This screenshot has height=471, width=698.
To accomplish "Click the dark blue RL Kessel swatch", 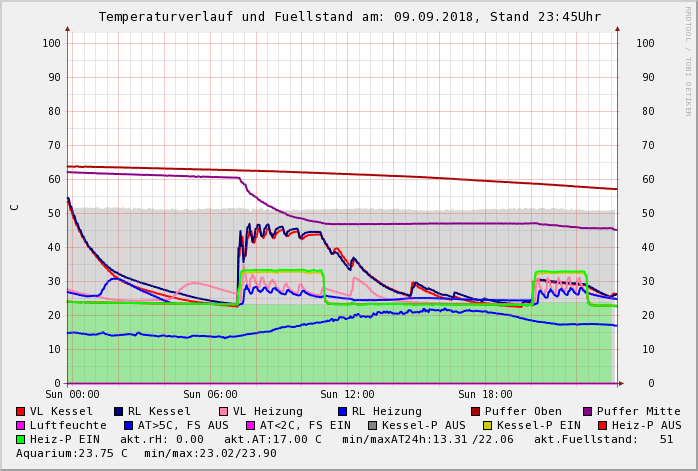I will 118,411.
